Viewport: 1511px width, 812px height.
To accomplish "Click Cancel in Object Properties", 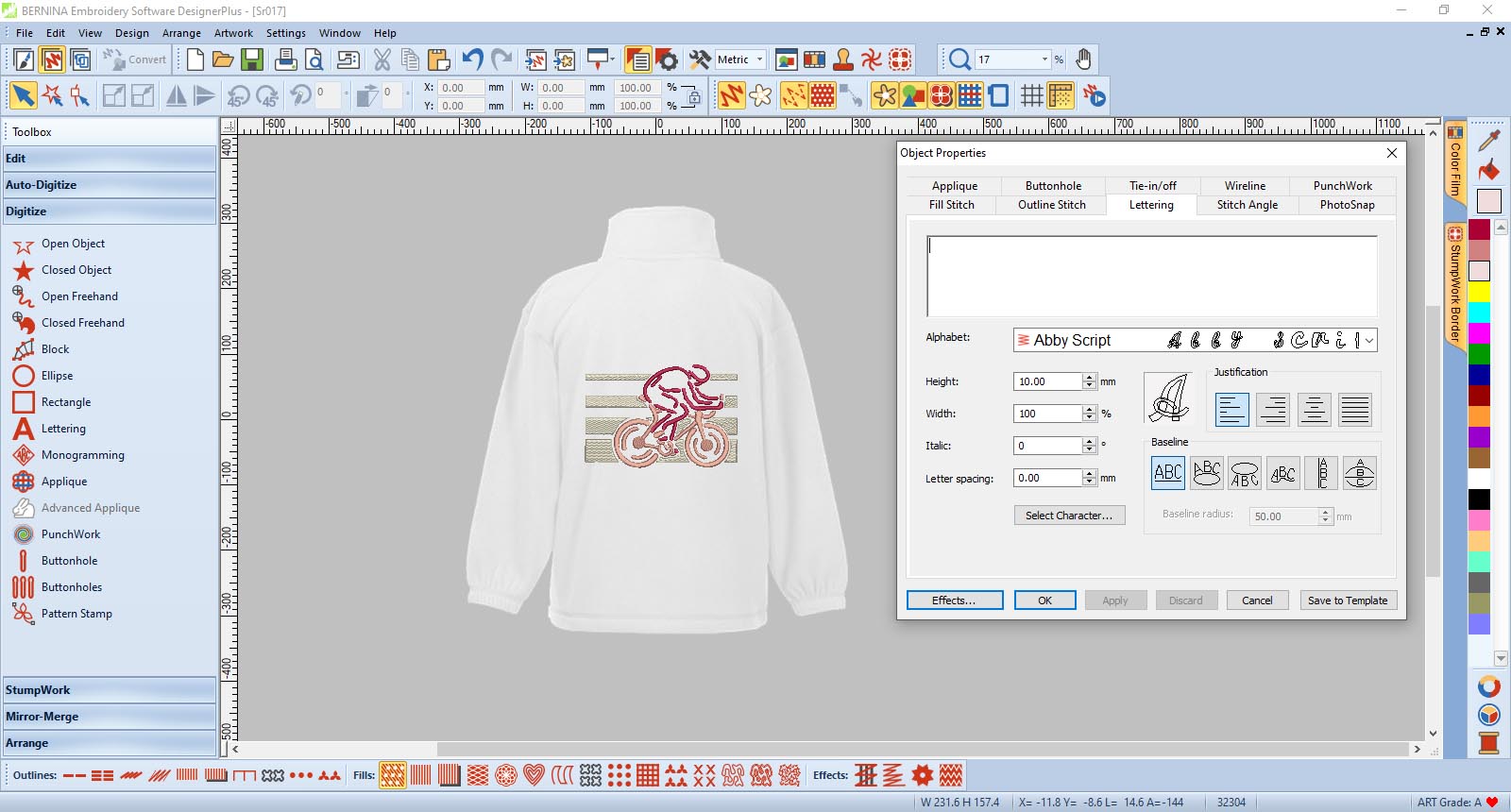I will (1257, 601).
